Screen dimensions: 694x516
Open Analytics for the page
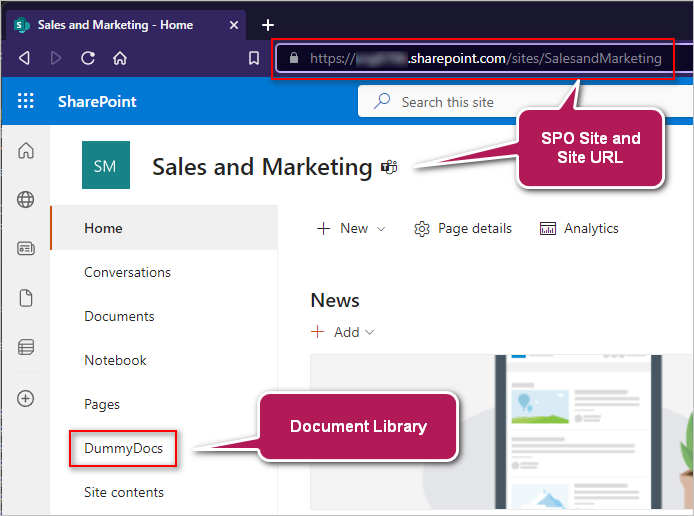(579, 229)
